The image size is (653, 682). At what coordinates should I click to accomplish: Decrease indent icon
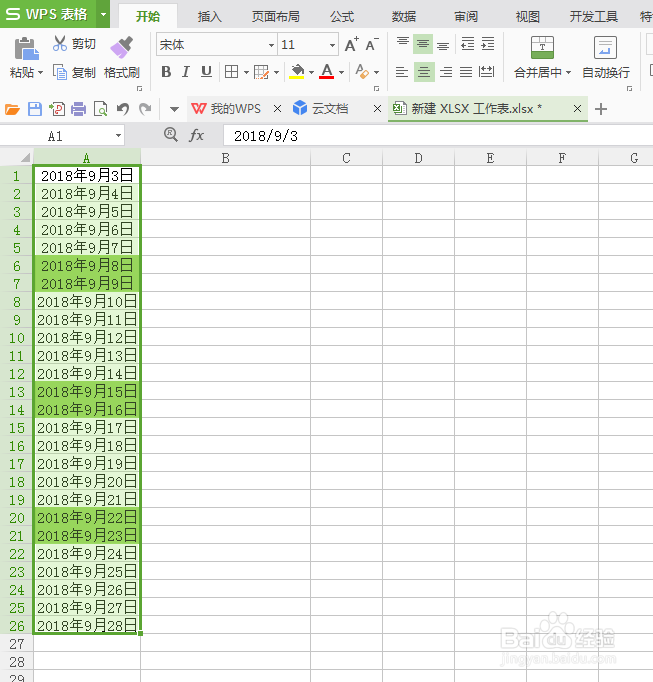pos(468,44)
